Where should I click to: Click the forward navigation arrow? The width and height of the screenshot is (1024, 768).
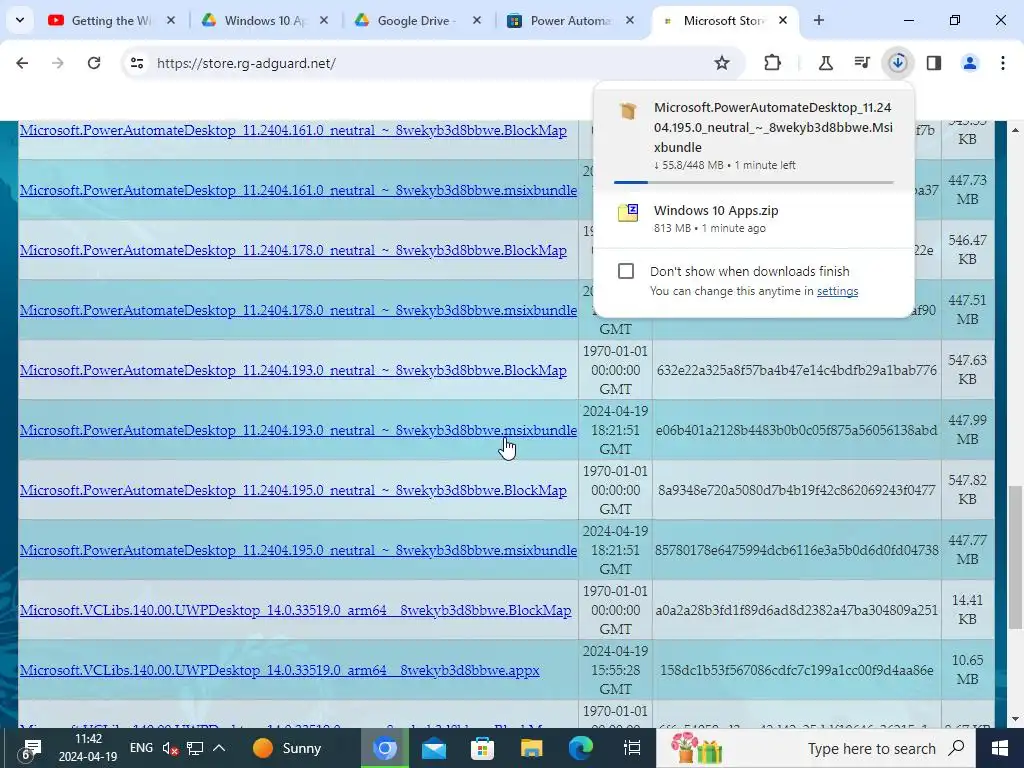pyautogui.click(x=57, y=63)
